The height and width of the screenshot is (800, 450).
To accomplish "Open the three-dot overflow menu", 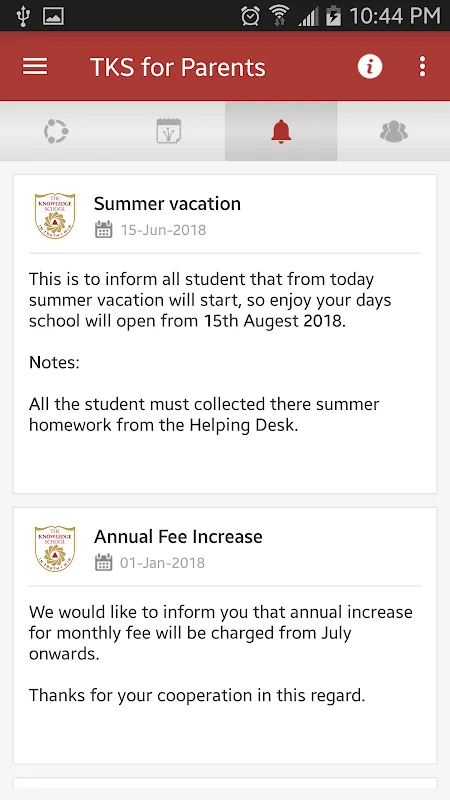I will click(x=422, y=67).
